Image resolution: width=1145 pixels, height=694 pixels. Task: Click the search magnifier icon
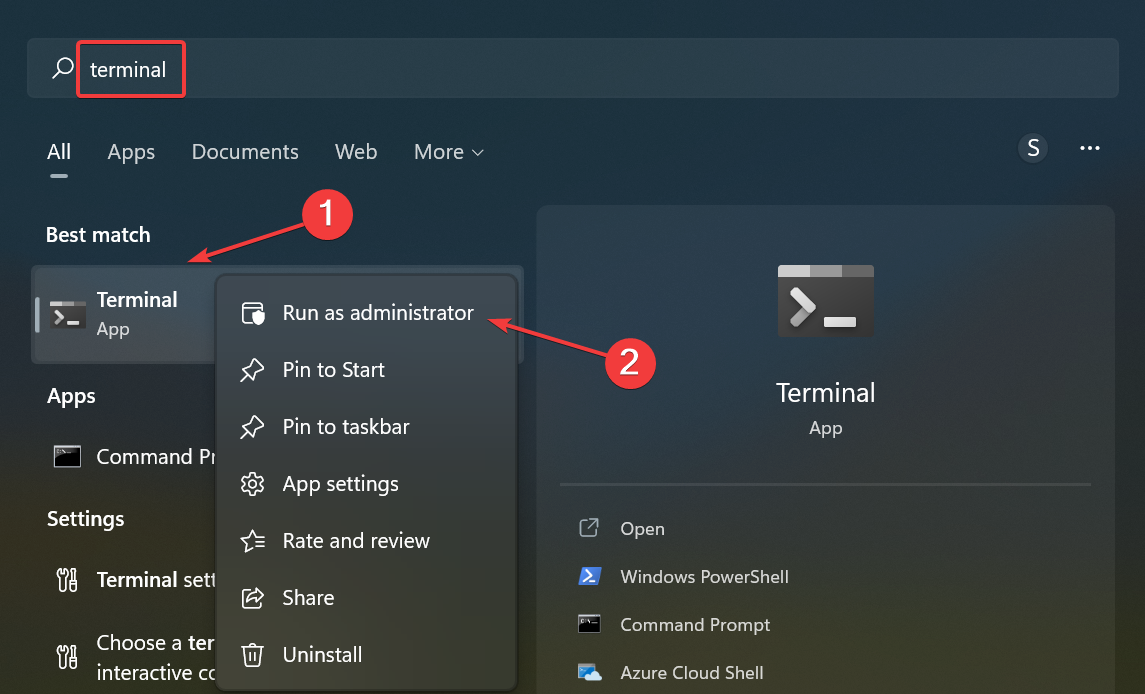tap(63, 69)
